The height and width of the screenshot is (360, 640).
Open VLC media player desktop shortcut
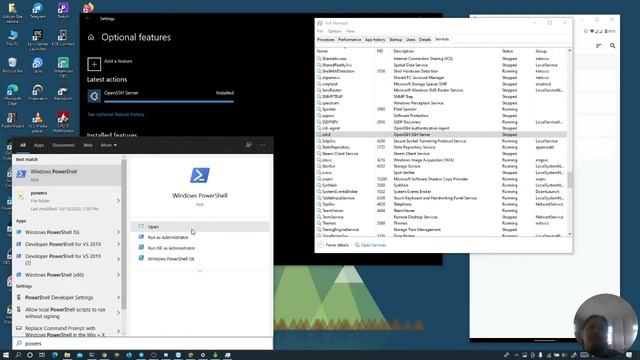pos(38,122)
